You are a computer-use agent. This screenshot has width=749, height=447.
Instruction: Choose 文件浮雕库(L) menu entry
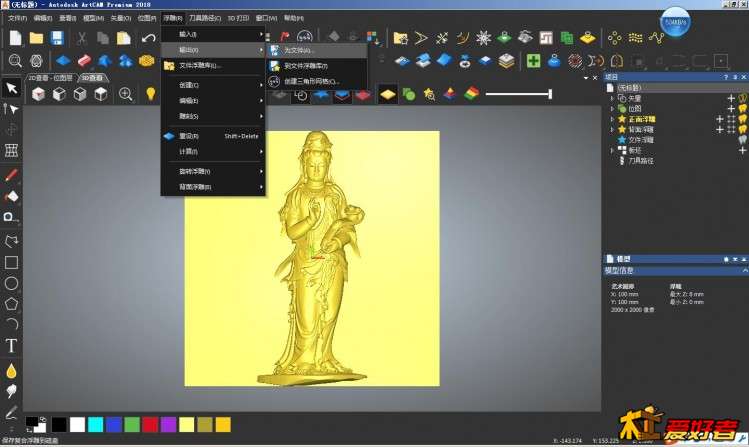[x=213, y=65]
